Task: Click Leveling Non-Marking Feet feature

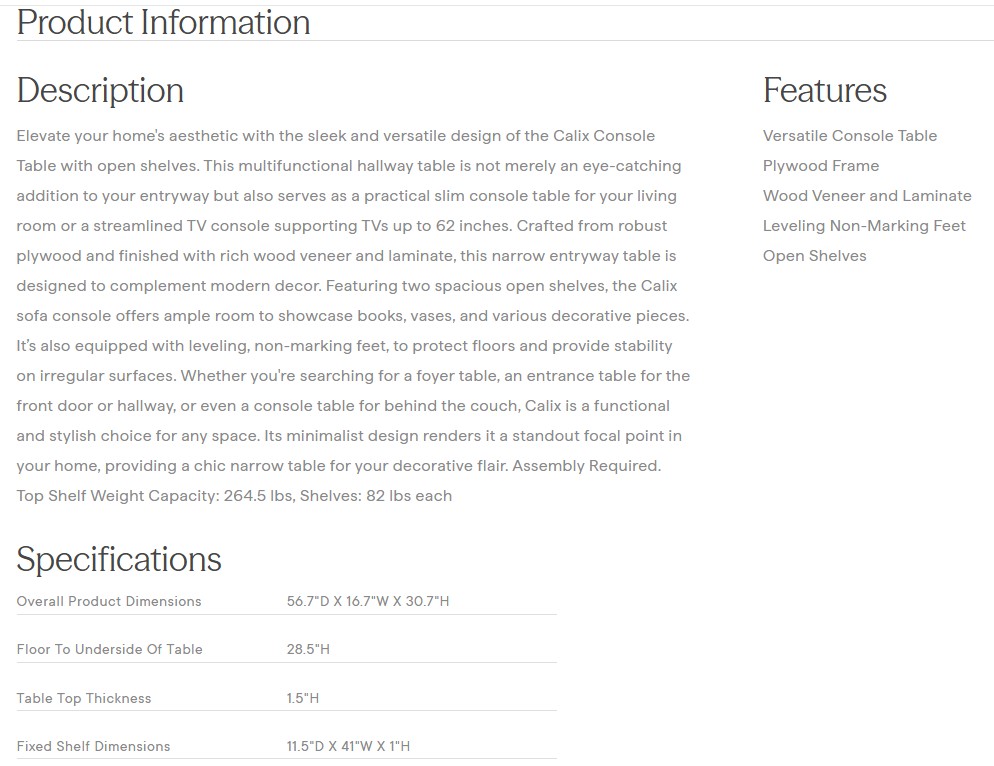Action: click(863, 226)
